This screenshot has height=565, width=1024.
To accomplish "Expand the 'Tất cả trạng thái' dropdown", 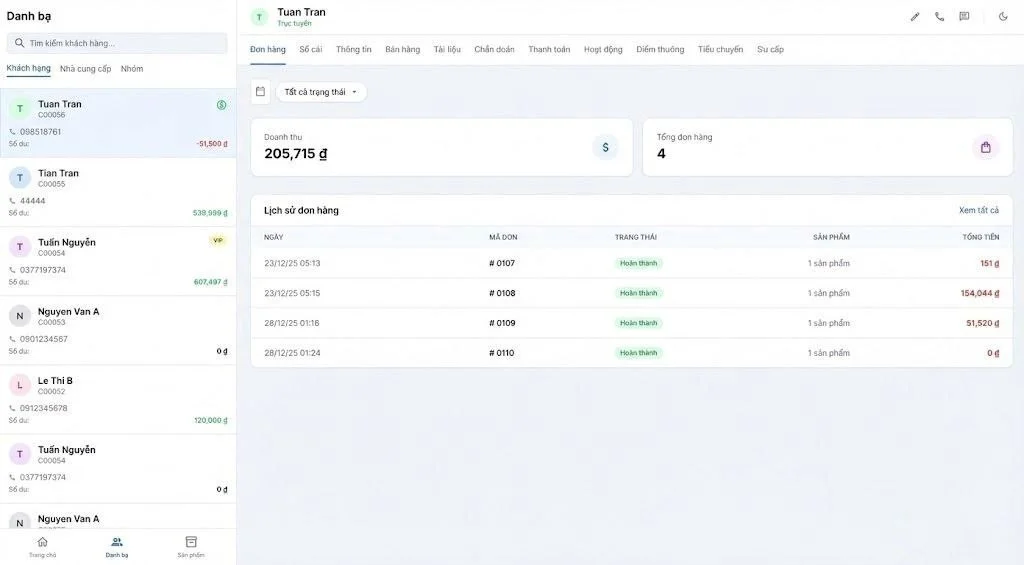I will click(x=320, y=92).
